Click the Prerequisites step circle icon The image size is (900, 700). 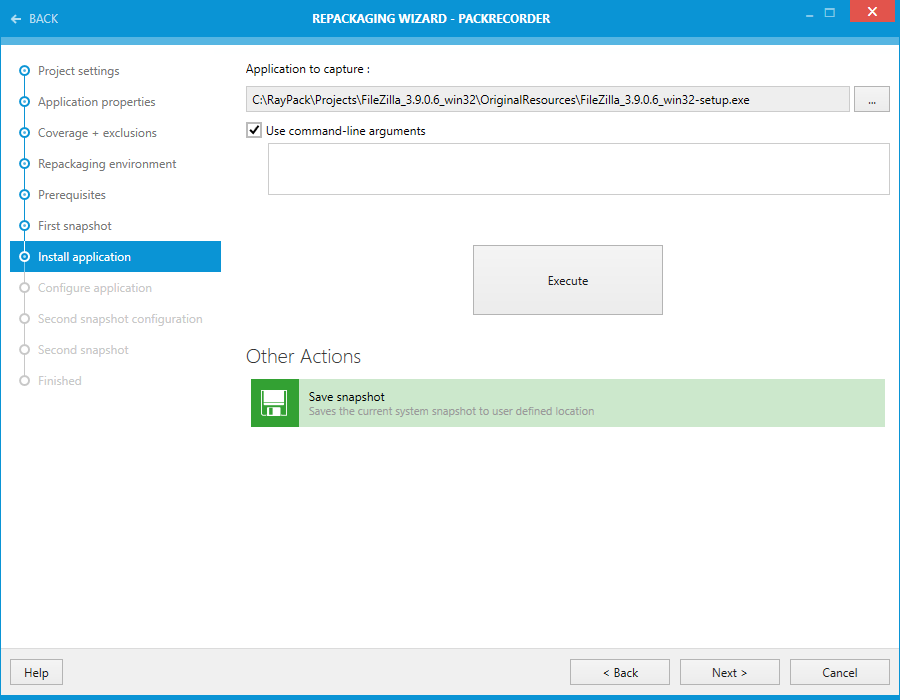pos(23,194)
